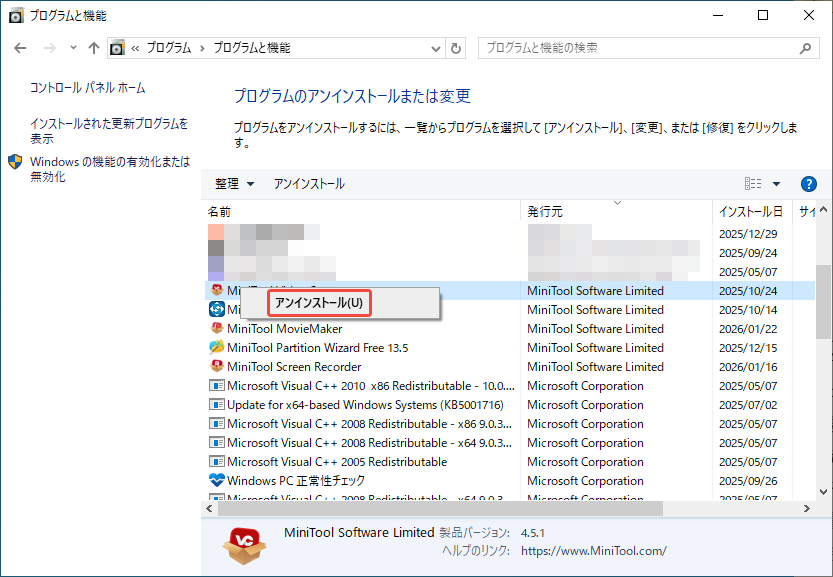Screen dimensions: 833x577
Task: Navigate up one folder level
Action: (x=94, y=47)
